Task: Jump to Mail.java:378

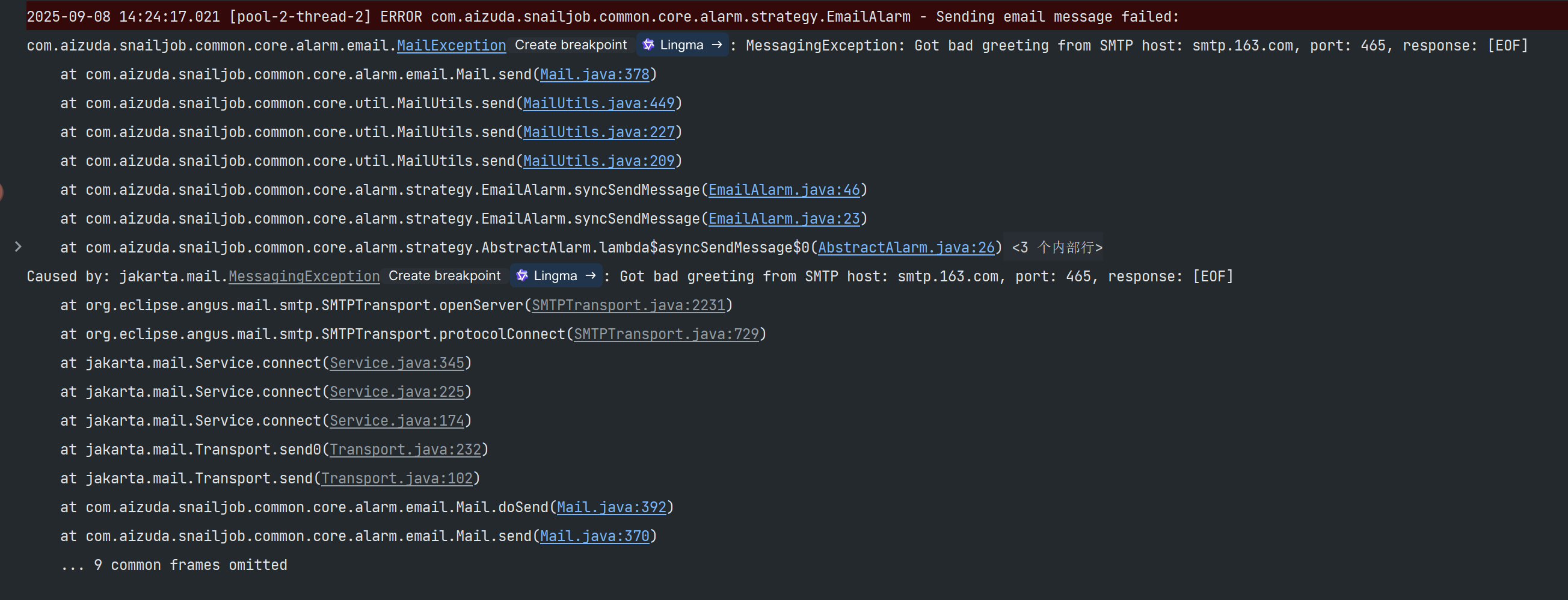Action: point(595,74)
